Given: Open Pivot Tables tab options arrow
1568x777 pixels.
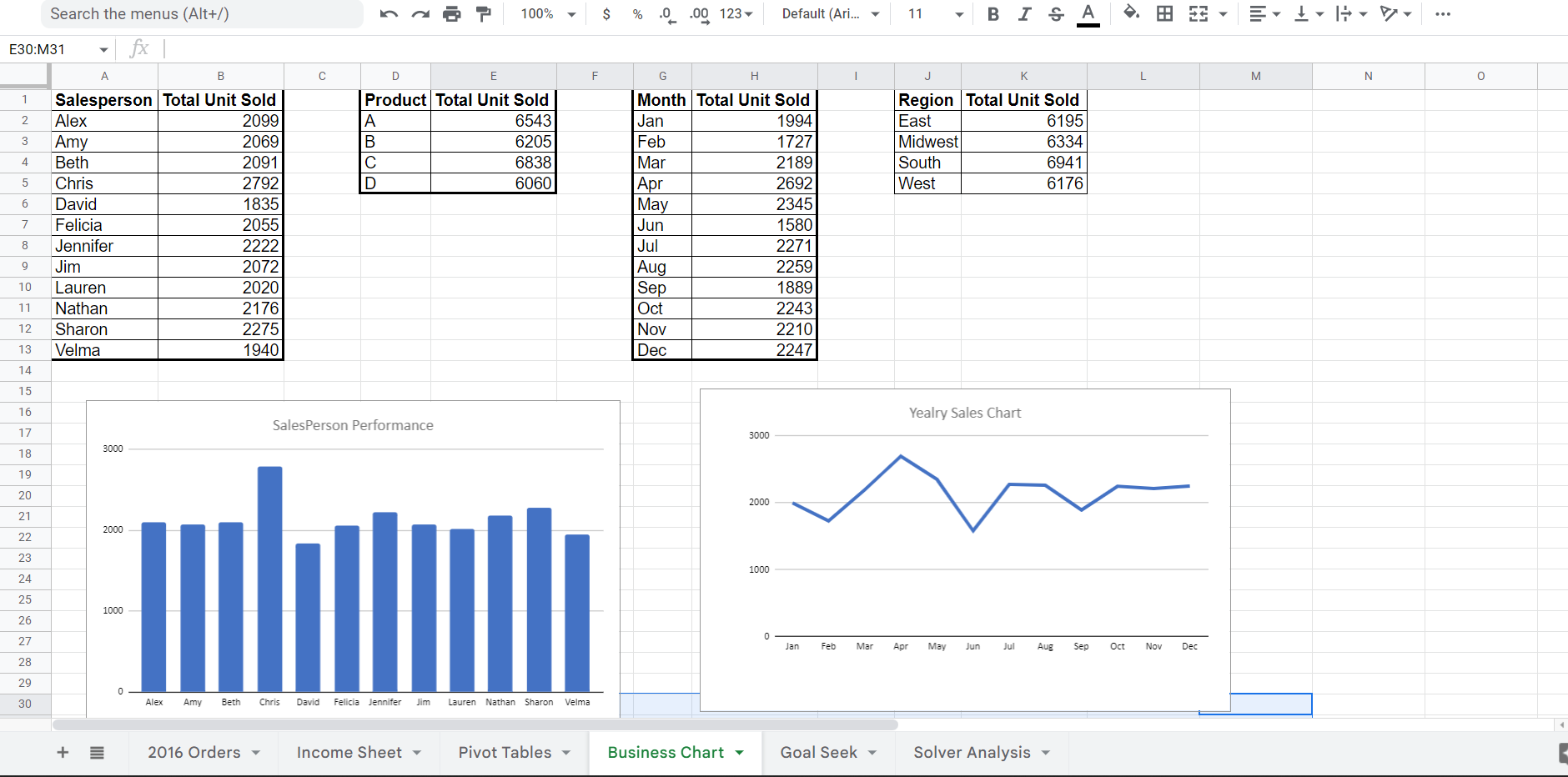Looking at the screenshot, I should pyautogui.click(x=566, y=753).
